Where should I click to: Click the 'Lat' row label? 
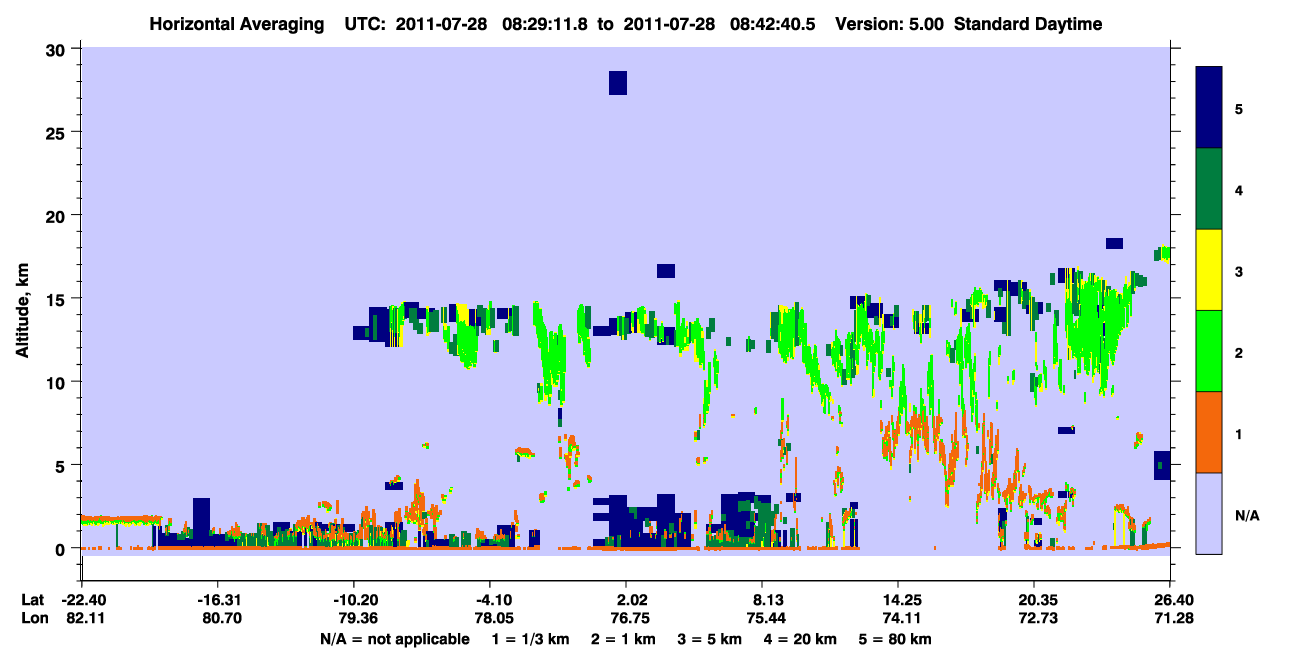pyautogui.click(x=32, y=600)
